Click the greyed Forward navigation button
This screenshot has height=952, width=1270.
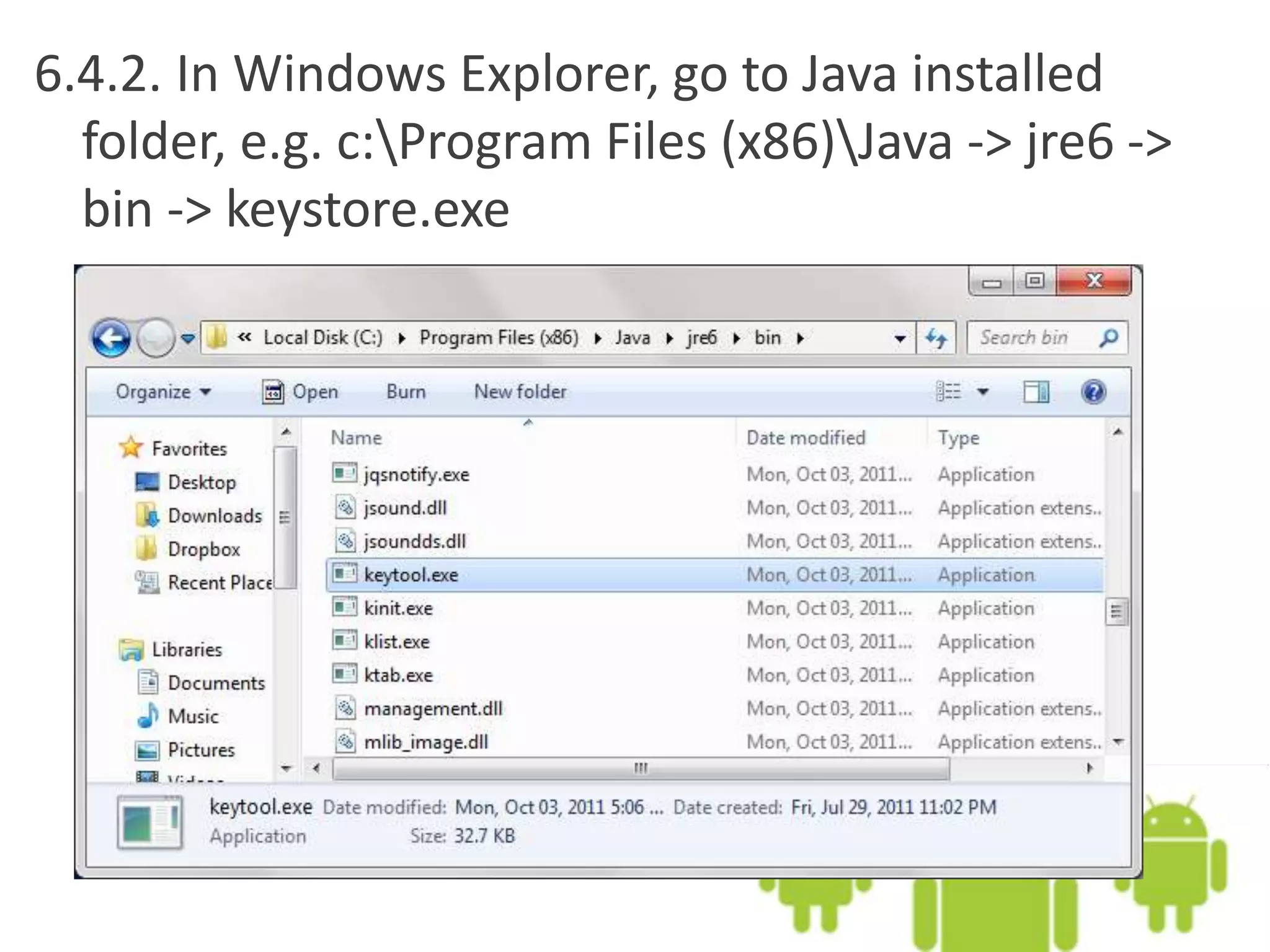(x=155, y=338)
